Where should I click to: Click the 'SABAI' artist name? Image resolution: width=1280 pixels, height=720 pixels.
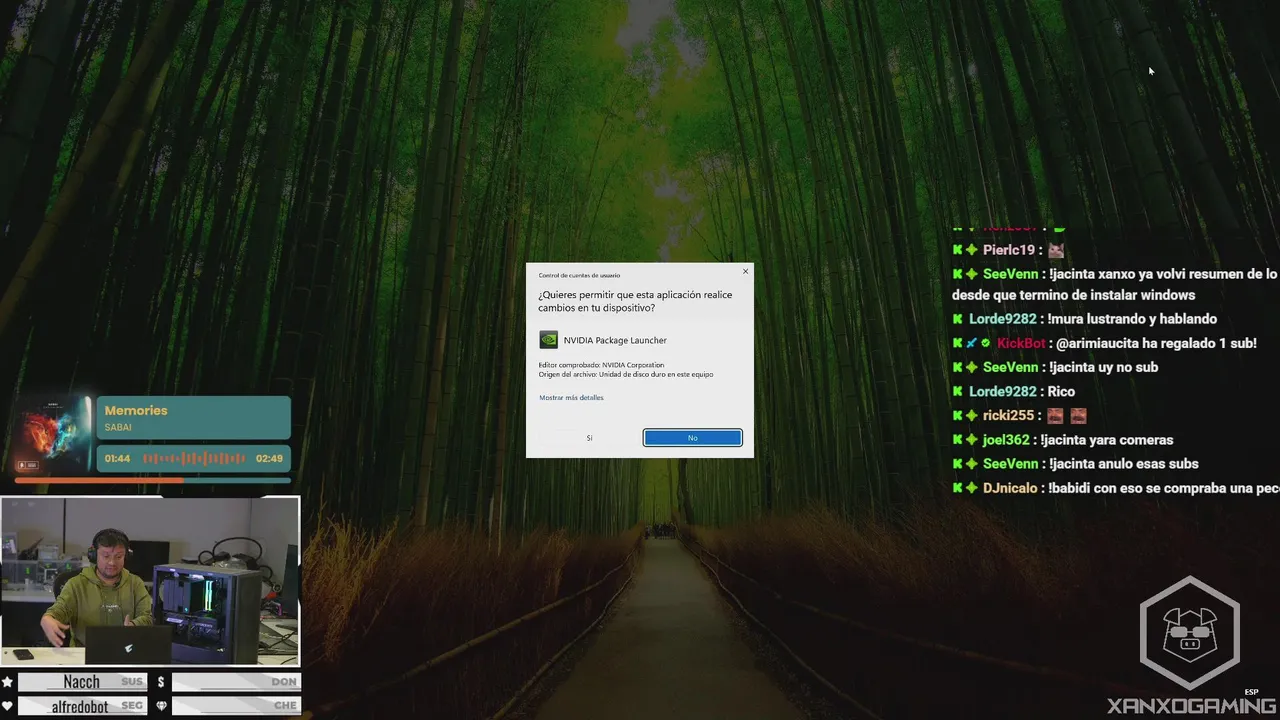118,427
